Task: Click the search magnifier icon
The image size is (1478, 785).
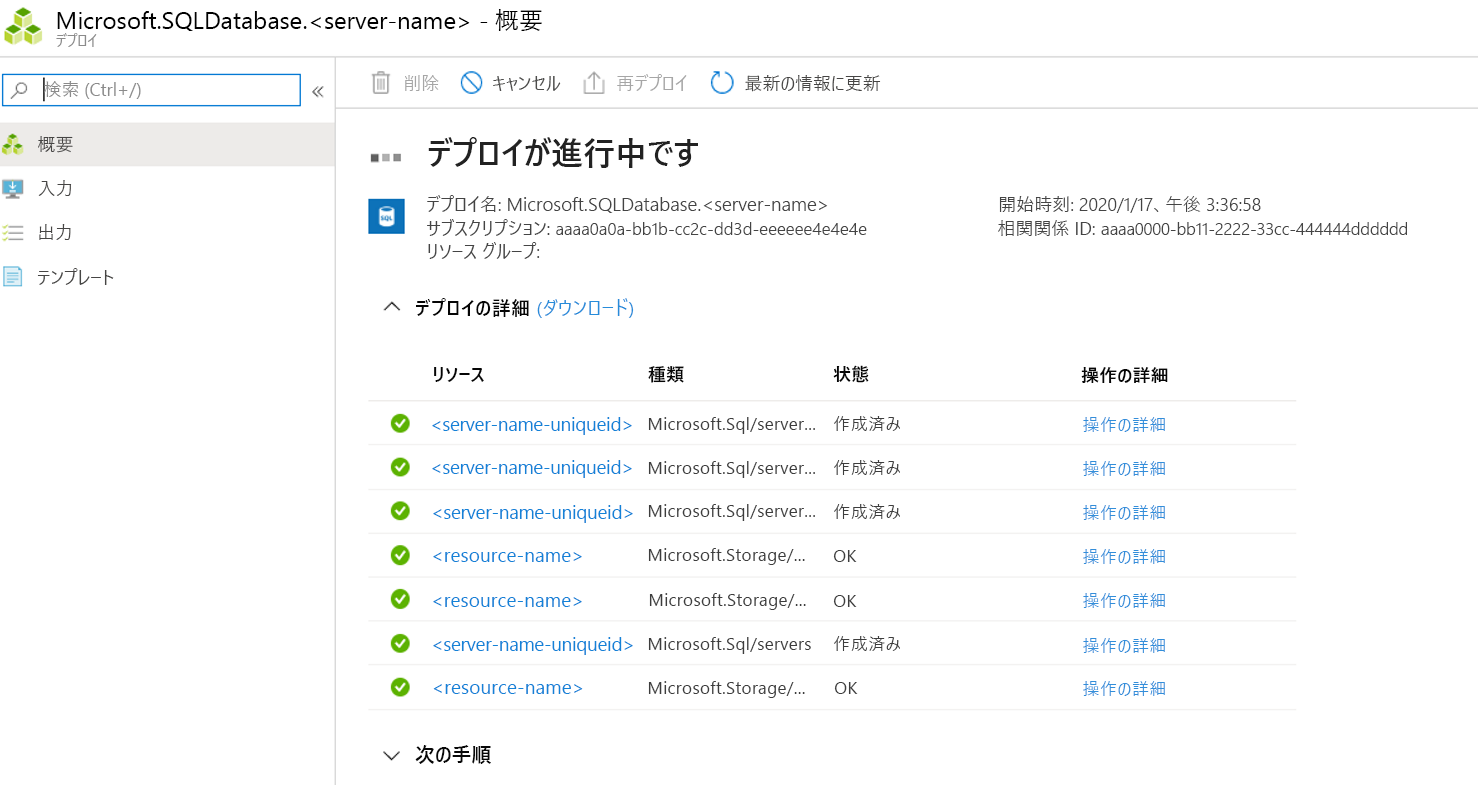Action: [x=19, y=90]
